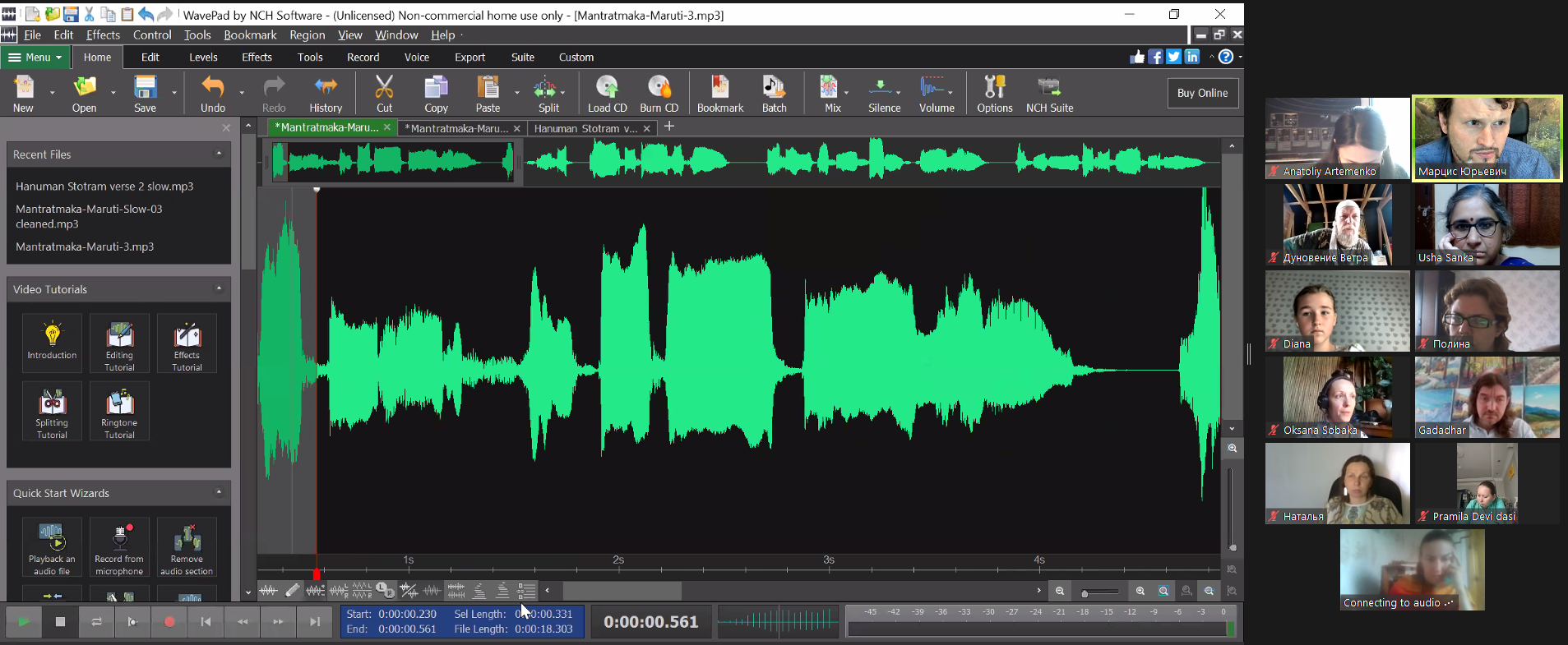The width and height of the screenshot is (1568, 645).
Task: Add a Bookmark using toolbar icon
Action: pos(719,87)
